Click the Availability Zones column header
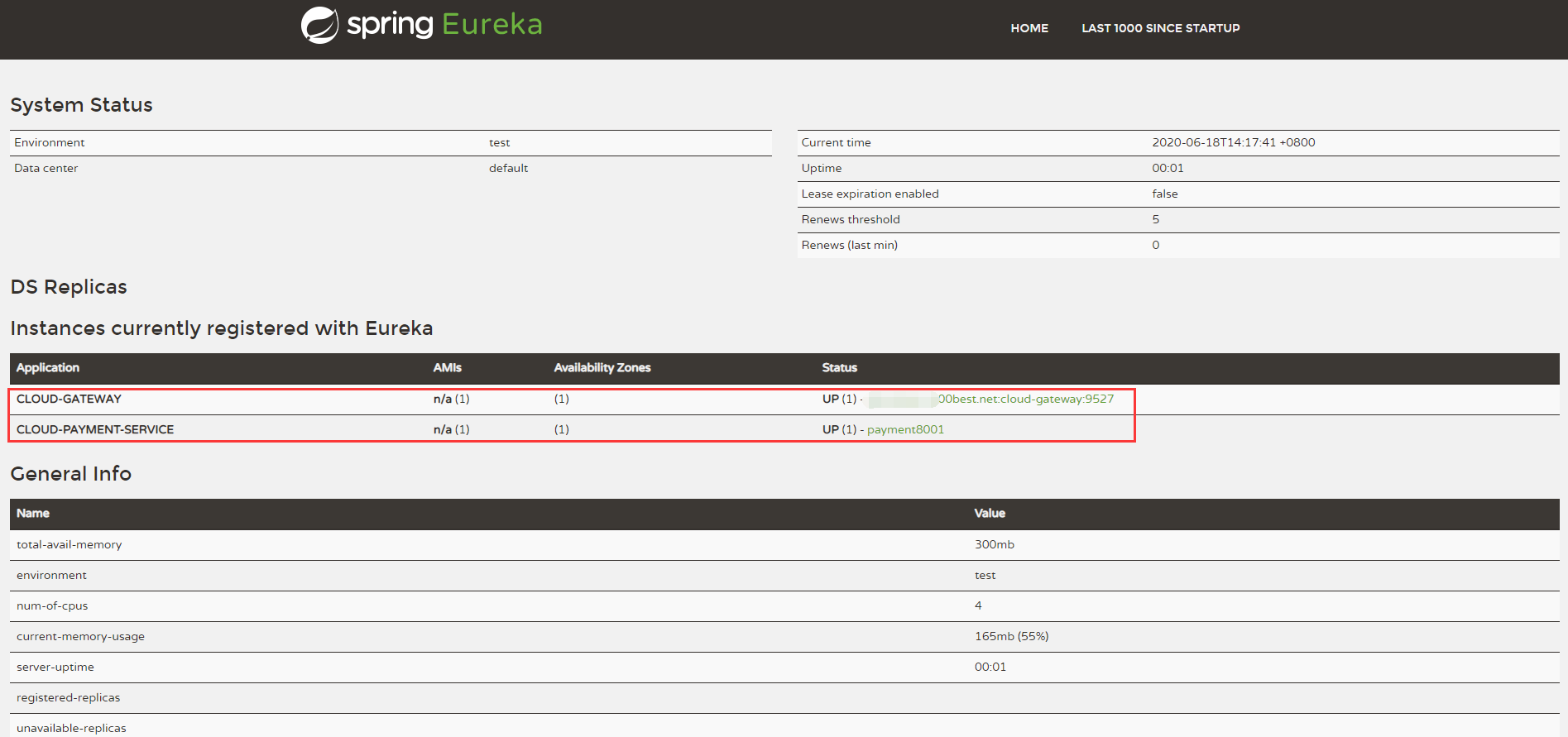This screenshot has width=1568, height=737. pos(602,368)
